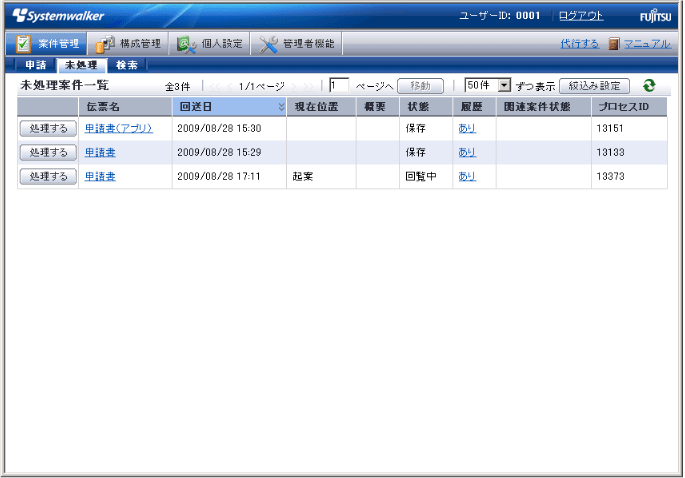The image size is (685, 478).
Task: Click the 管理者機能 wrench icon
Action: point(268,44)
